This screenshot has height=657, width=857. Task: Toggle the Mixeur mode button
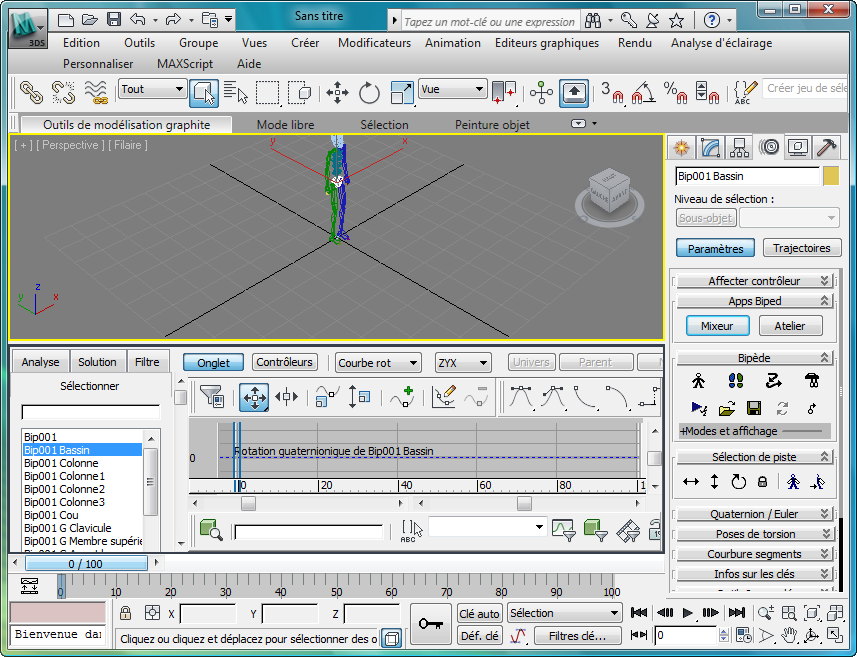(716, 326)
